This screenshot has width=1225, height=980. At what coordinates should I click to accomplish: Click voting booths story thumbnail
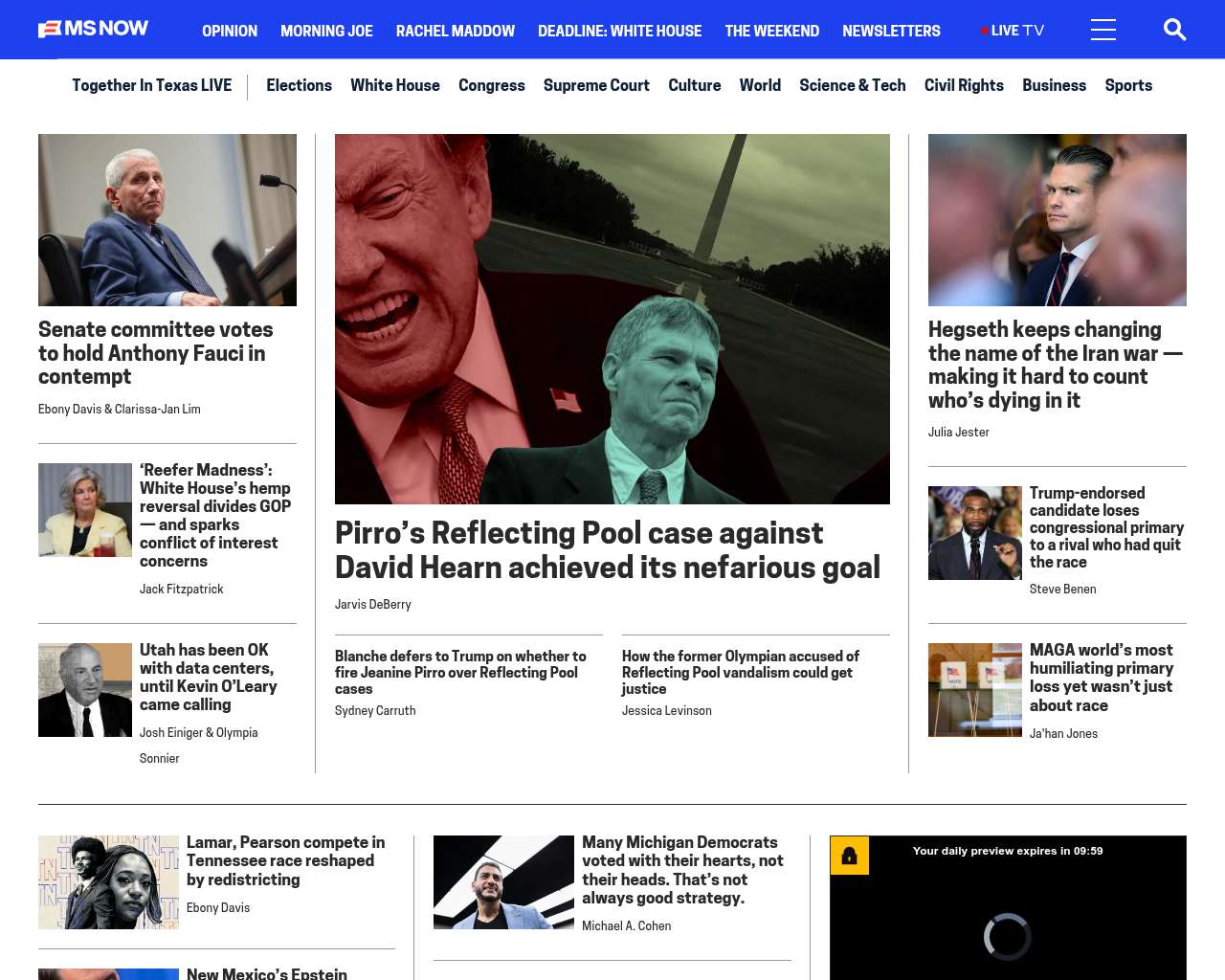coord(975,690)
